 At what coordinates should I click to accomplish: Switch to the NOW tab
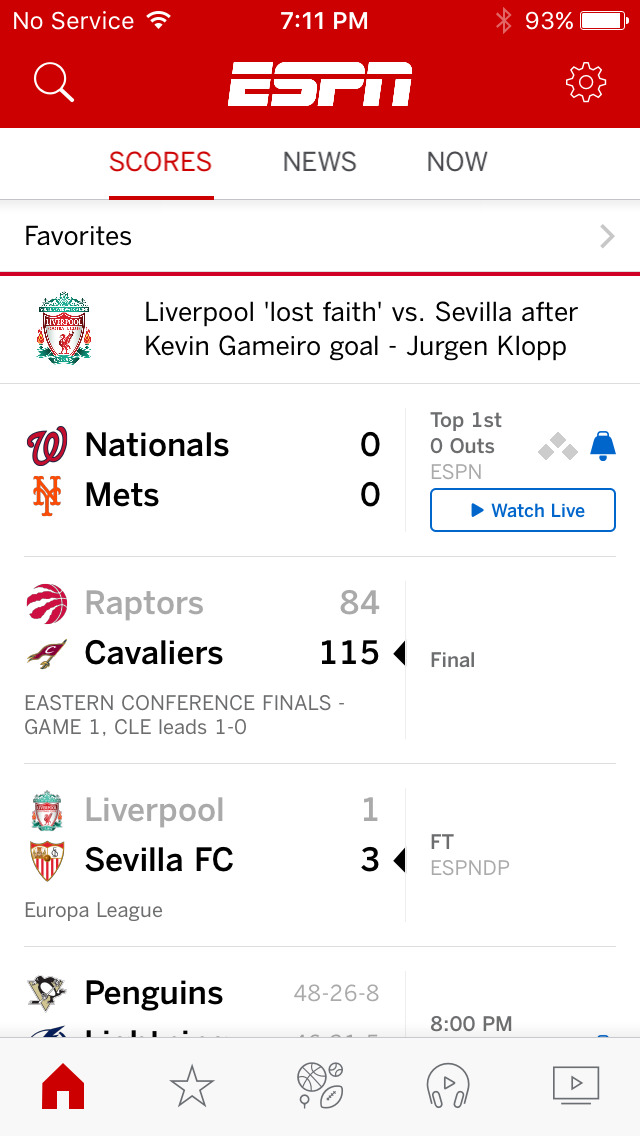[457, 162]
